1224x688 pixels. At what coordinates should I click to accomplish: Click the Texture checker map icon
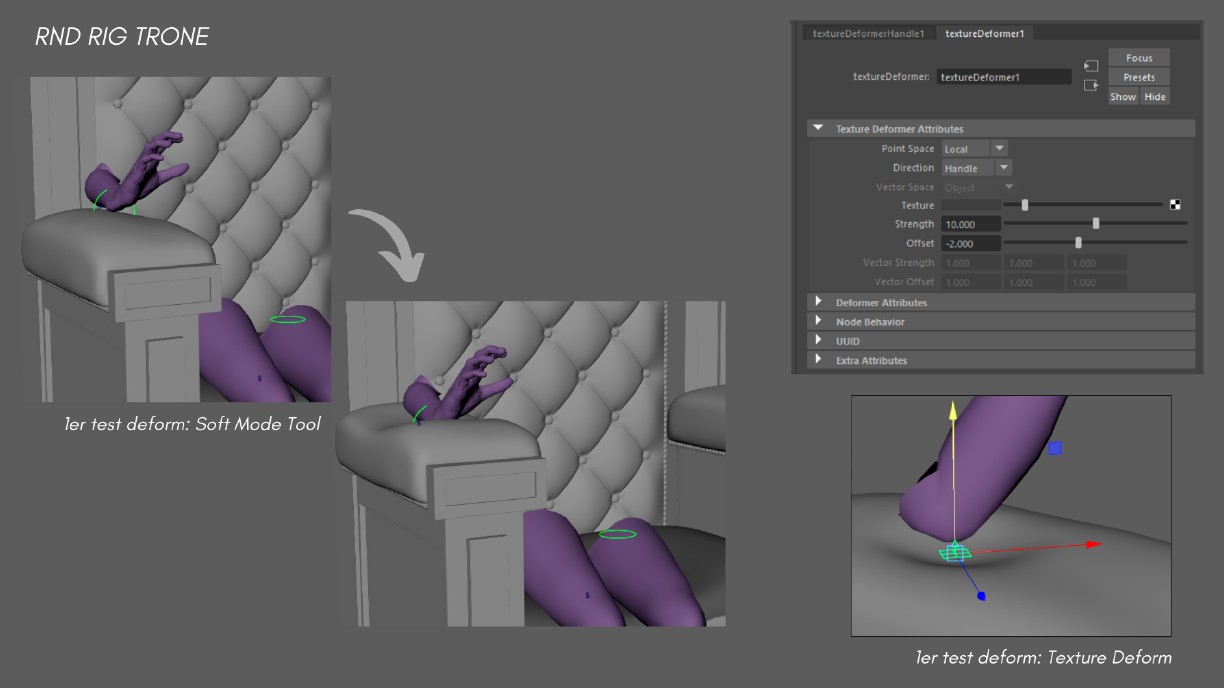point(1175,205)
